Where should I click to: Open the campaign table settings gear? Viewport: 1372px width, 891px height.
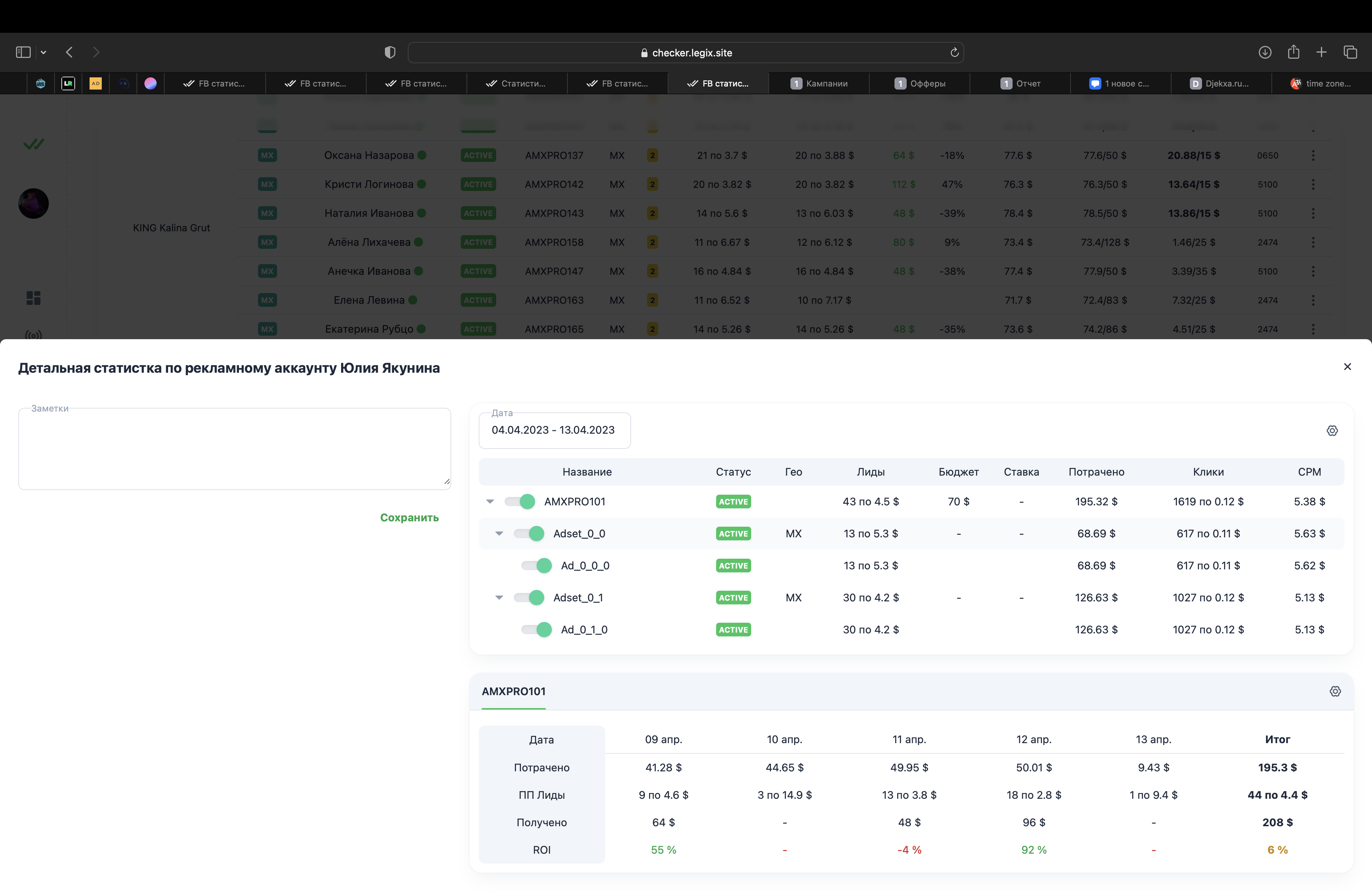point(1332,431)
